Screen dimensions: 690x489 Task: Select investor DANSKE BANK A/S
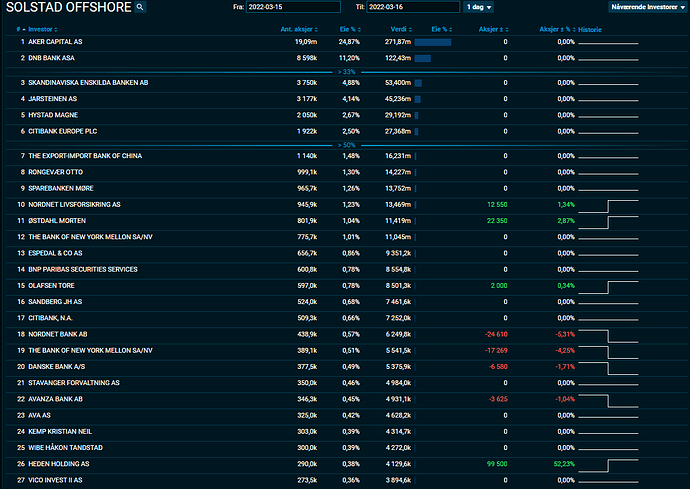[56, 367]
